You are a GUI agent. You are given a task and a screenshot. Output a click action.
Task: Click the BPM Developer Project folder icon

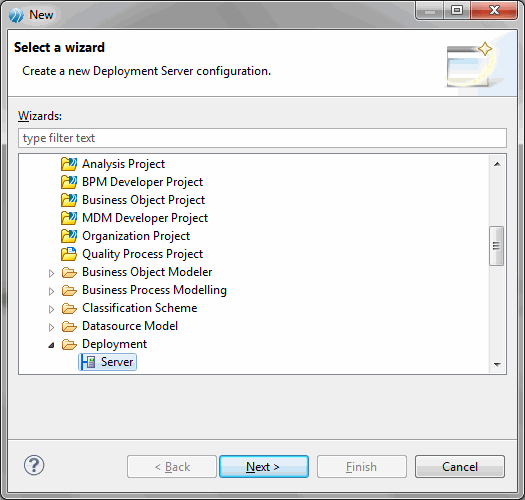click(x=69, y=182)
